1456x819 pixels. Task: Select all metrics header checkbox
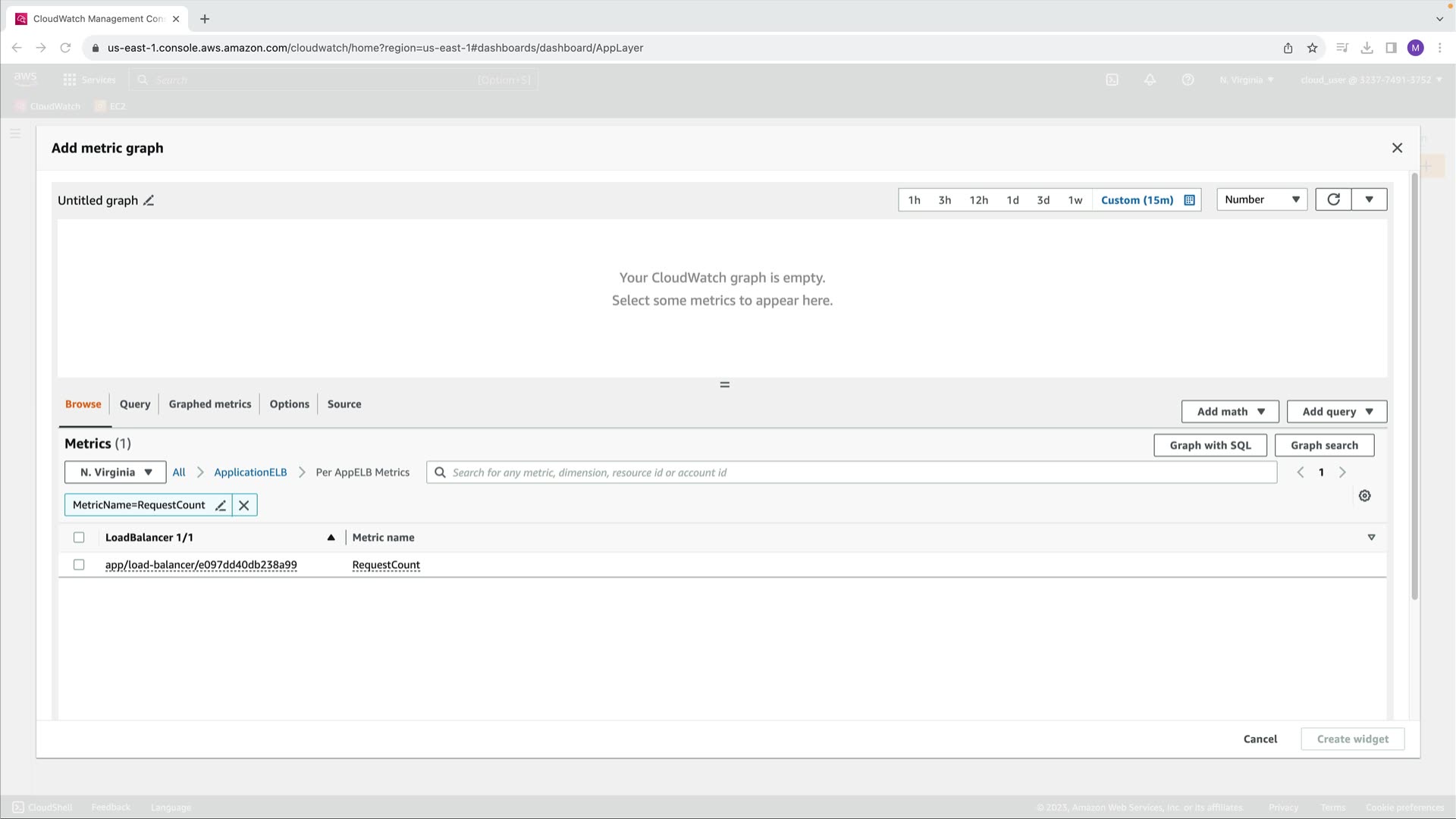click(x=79, y=538)
